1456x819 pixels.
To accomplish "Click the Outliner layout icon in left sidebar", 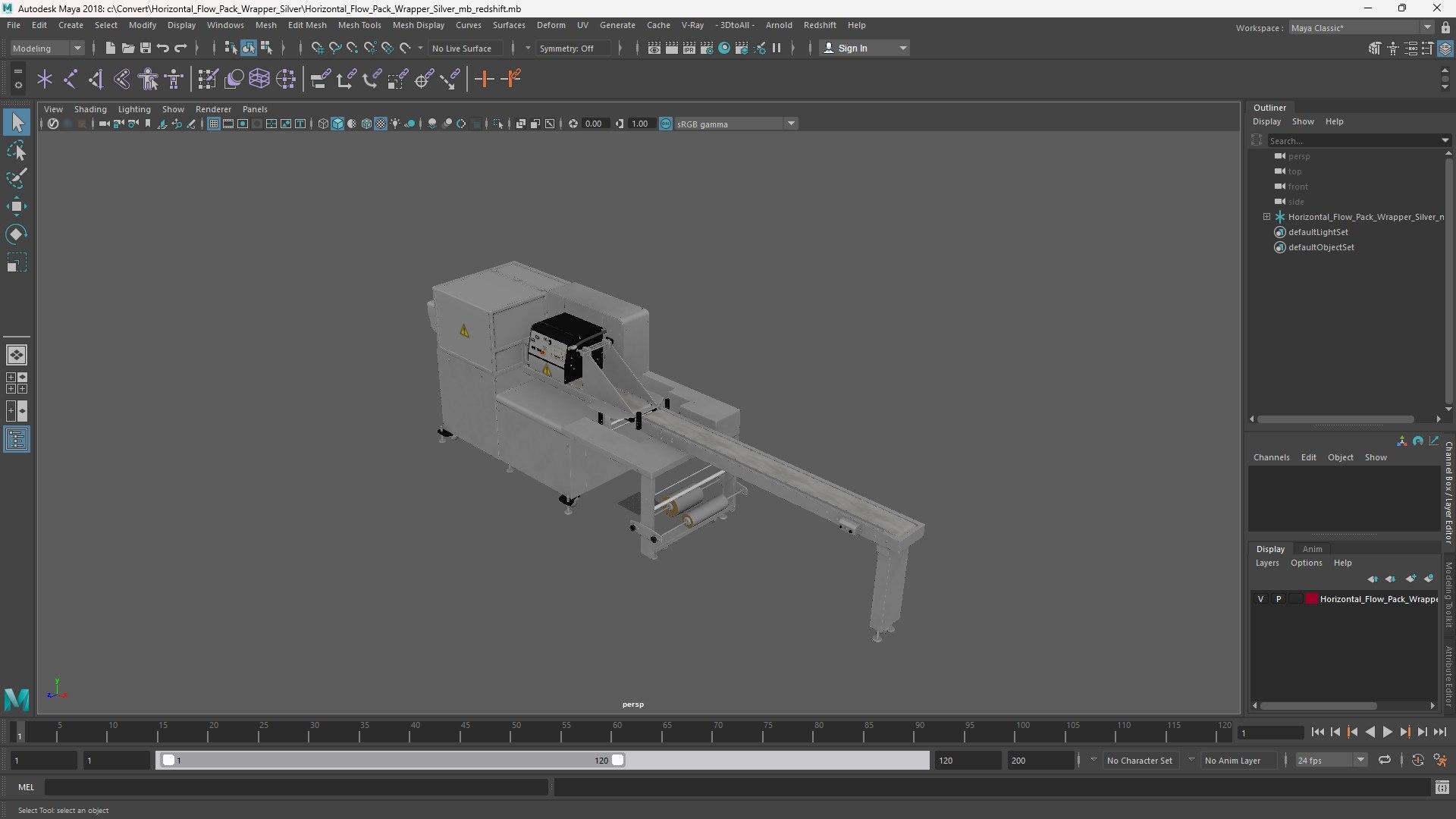I will [x=17, y=440].
